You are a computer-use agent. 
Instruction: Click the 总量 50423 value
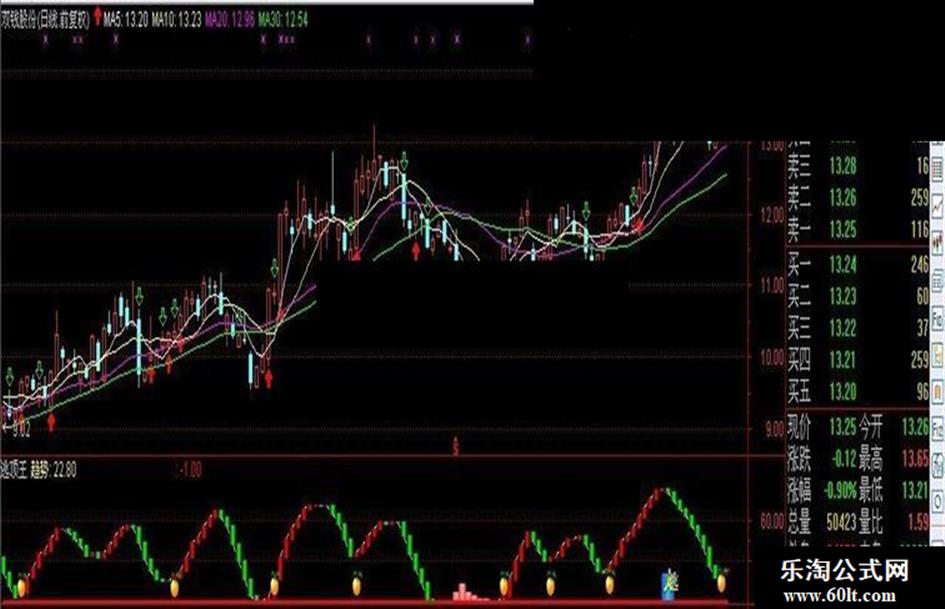(x=841, y=522)
